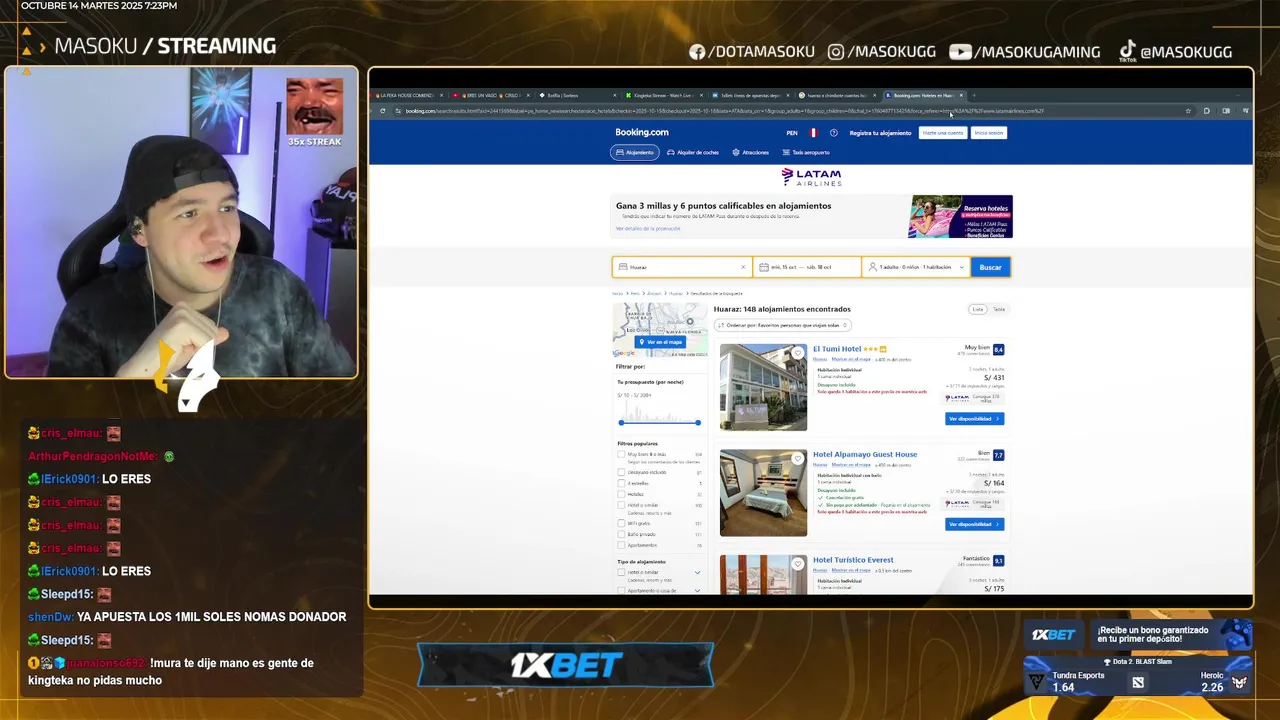The image size is (1280, 720).
Task: Check 'Apartamentos' filter
Action: pyautogui.click(x=621, y=545)
